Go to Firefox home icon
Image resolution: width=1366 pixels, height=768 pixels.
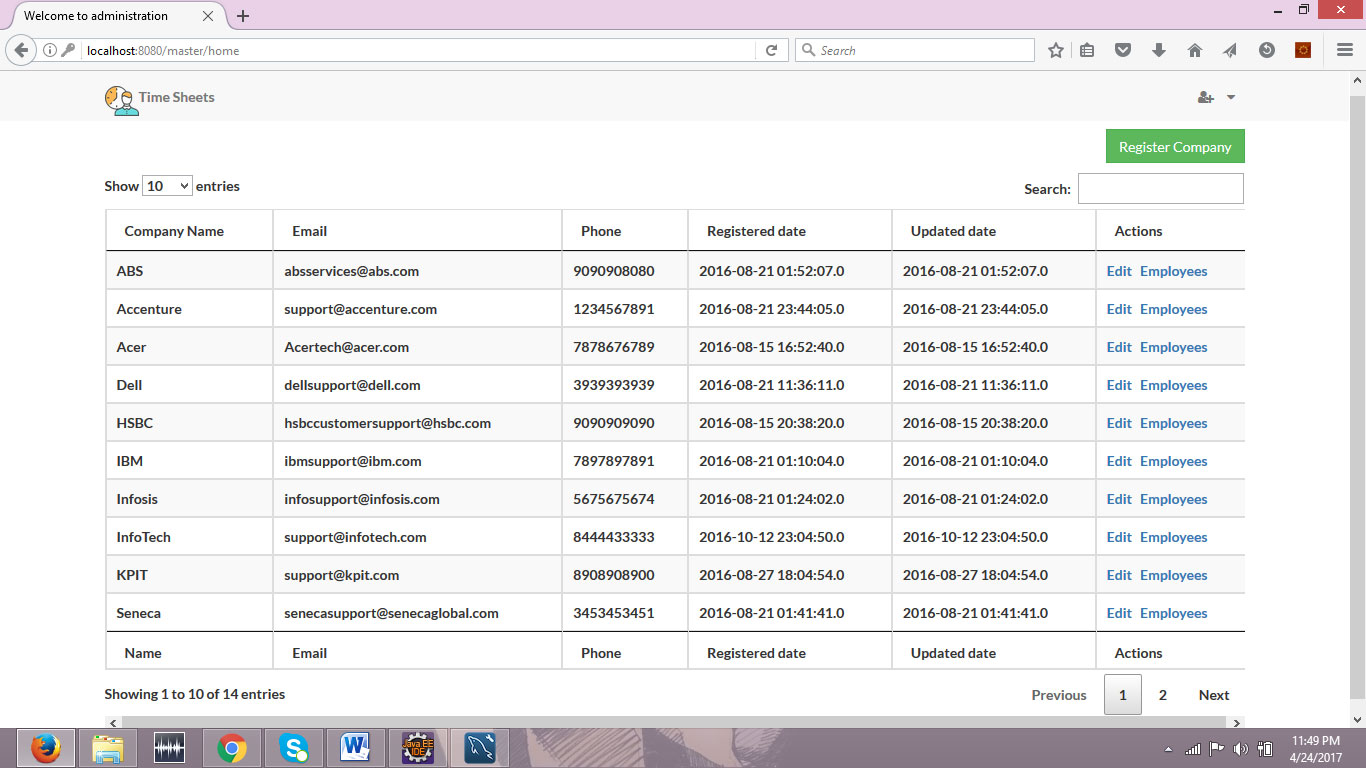pyautogui.click(x=1195, y=50)
